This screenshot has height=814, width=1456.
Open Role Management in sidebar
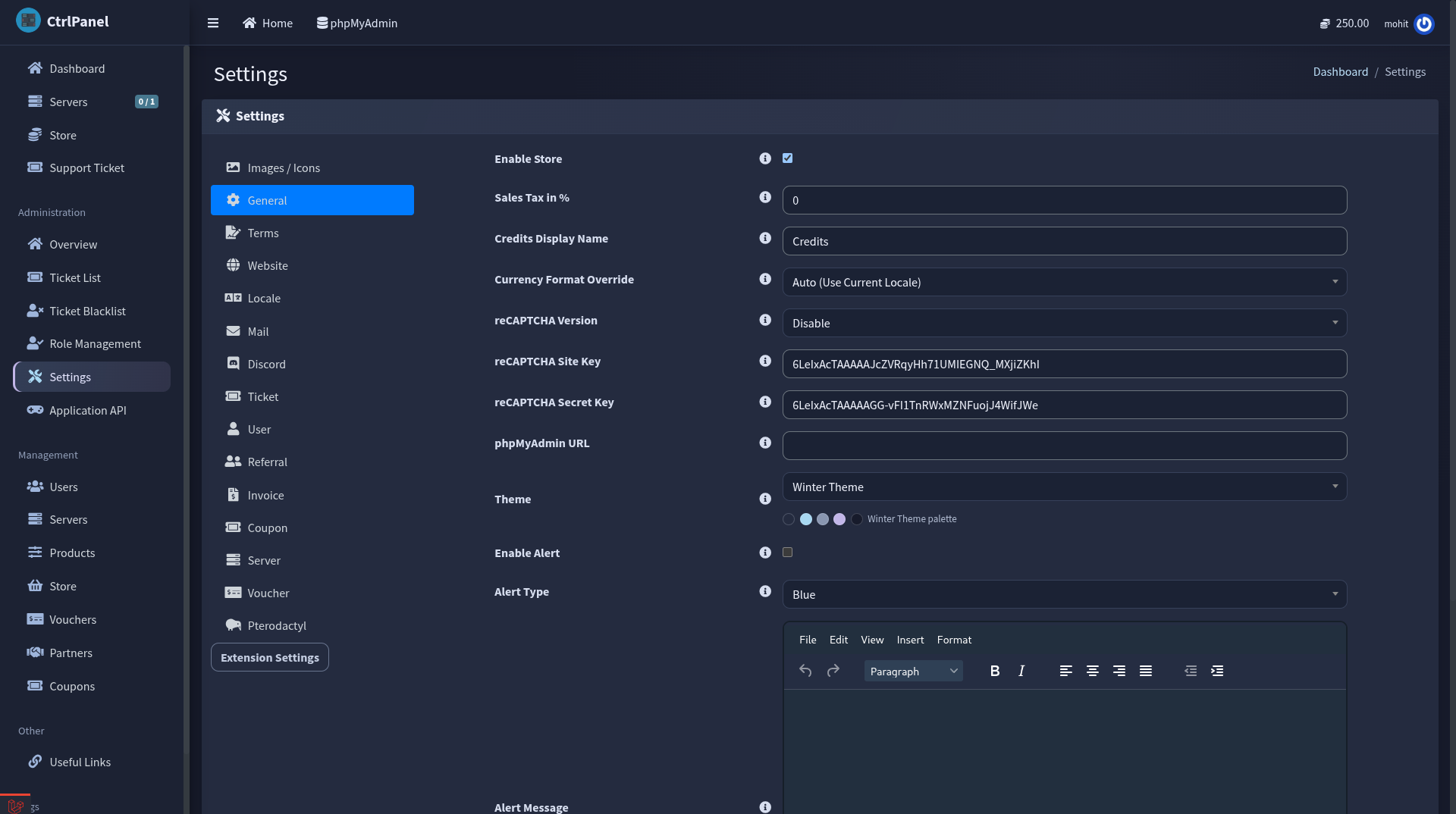point(92,343)
